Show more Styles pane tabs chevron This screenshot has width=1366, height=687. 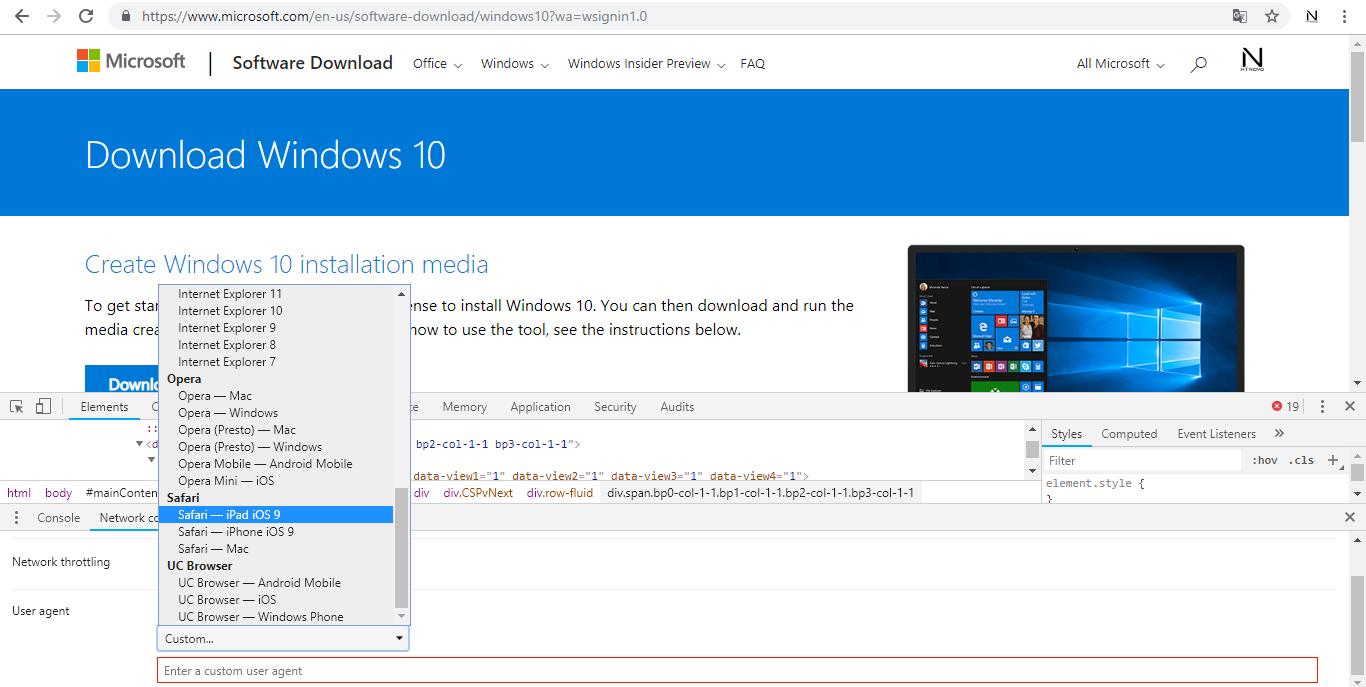pos(1279,433)
